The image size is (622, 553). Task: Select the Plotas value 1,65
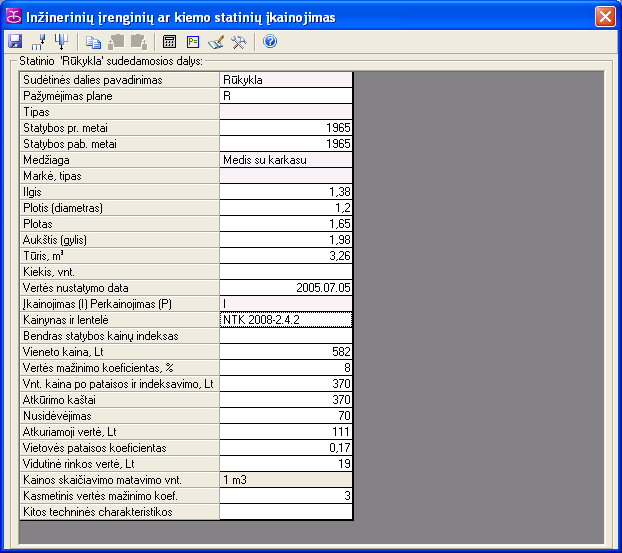(286, 224)
